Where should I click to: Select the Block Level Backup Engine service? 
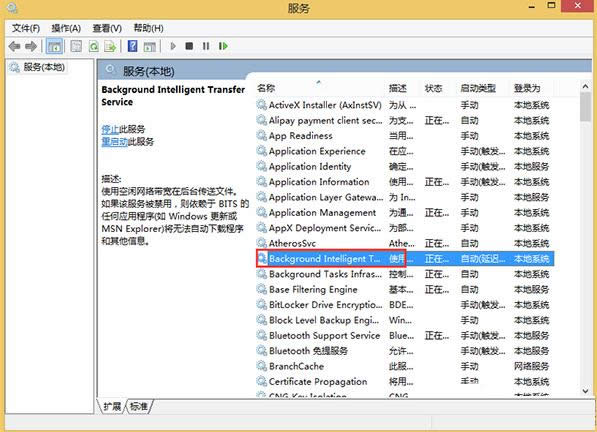point(405,320)
